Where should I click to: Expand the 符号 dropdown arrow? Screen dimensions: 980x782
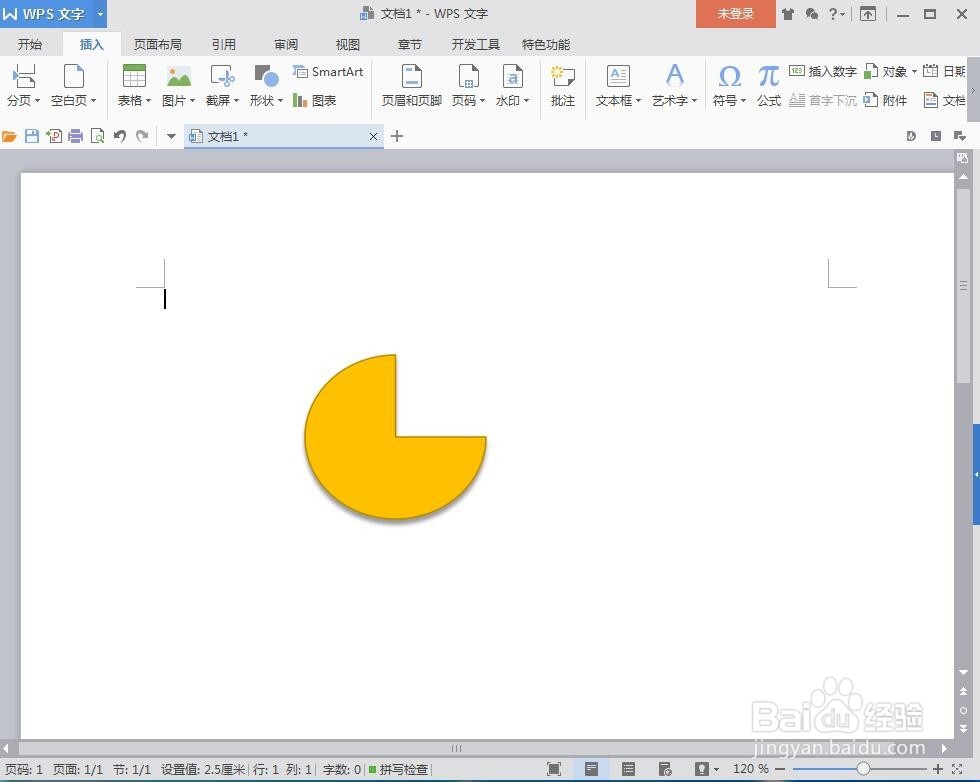click(x=743, y=101)
